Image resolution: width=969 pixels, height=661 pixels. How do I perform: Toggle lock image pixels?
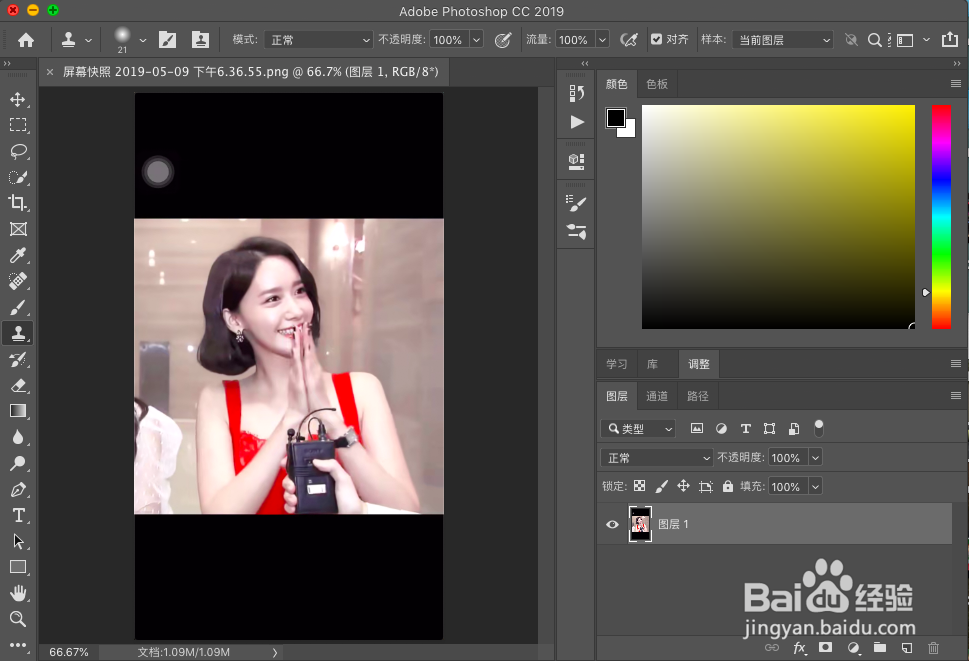(661, 486)
